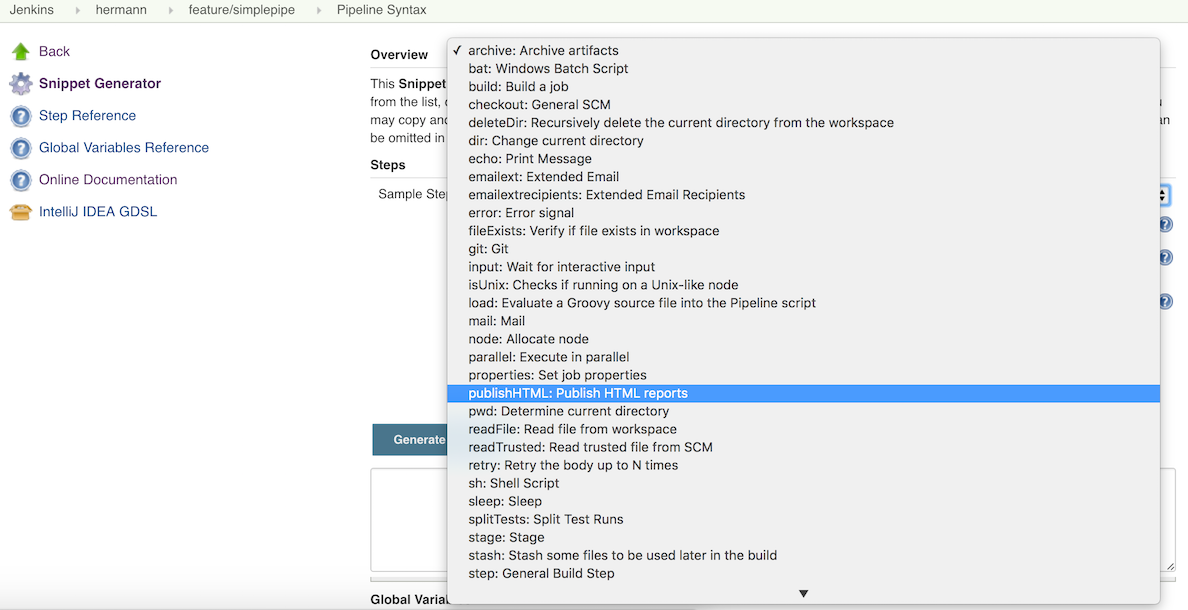
Task: Click the Online Documentation help icon
Action: [x=20, y=179]
